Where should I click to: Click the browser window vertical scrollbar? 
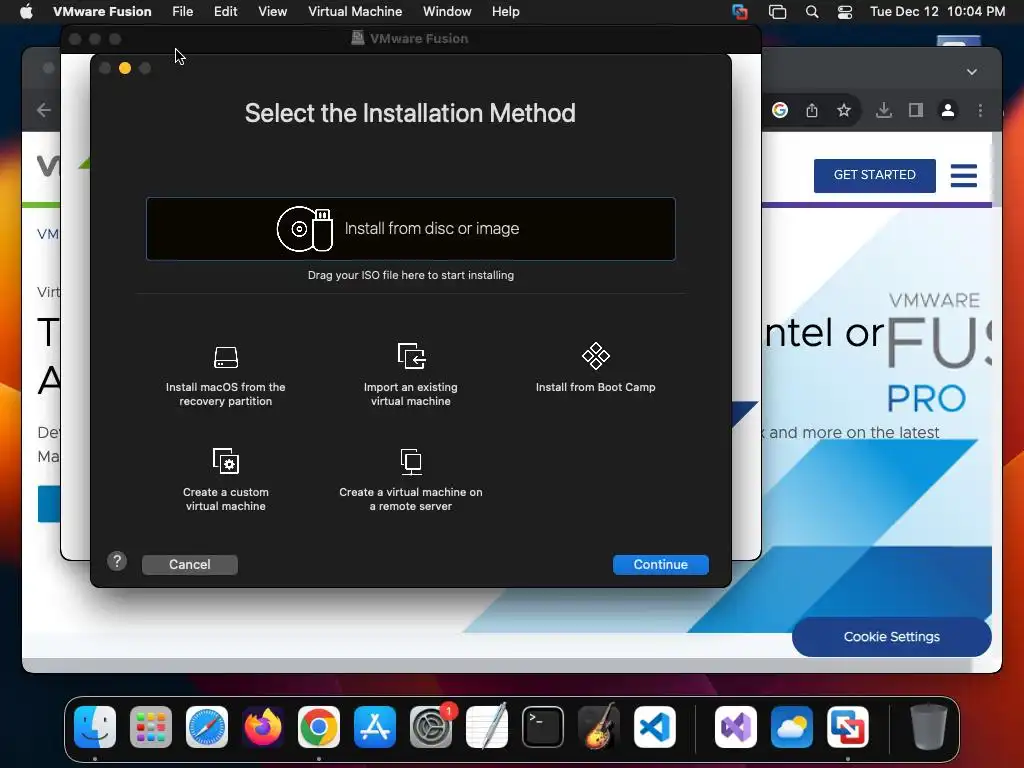tap(997, 168)
